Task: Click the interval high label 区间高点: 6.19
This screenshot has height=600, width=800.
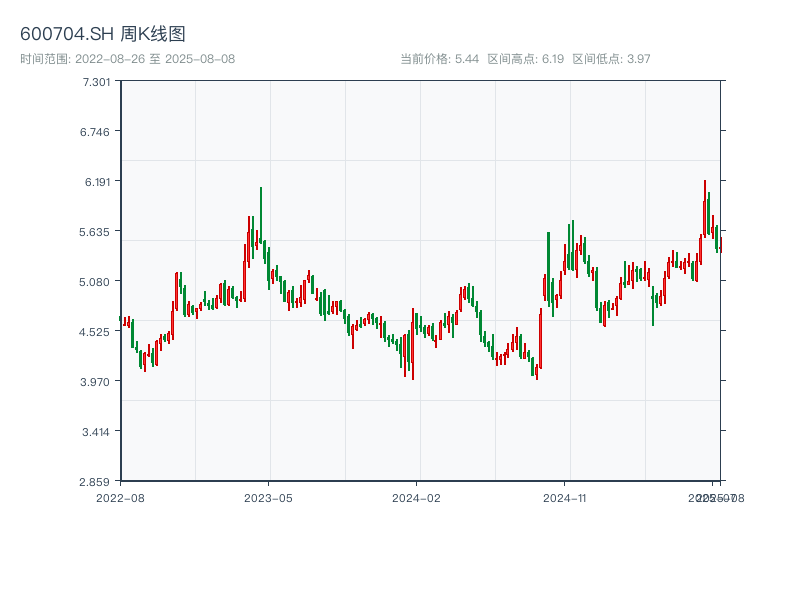Action: (x=526, y=59)
